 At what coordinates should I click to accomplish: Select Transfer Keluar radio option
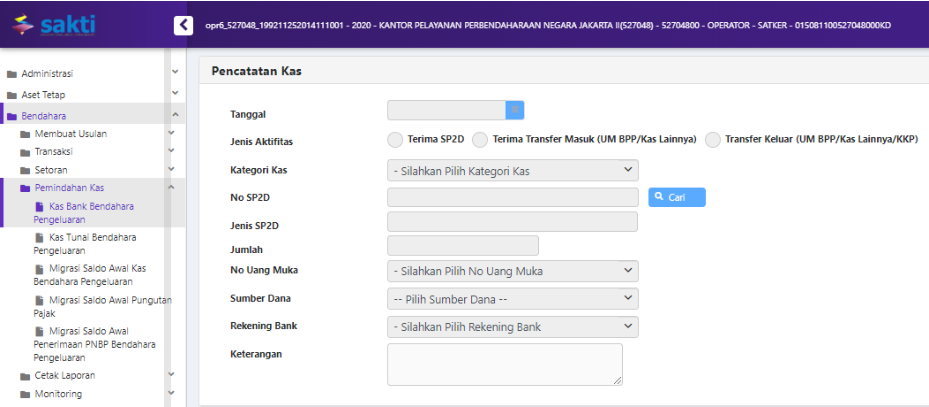(x=713, y=140)
